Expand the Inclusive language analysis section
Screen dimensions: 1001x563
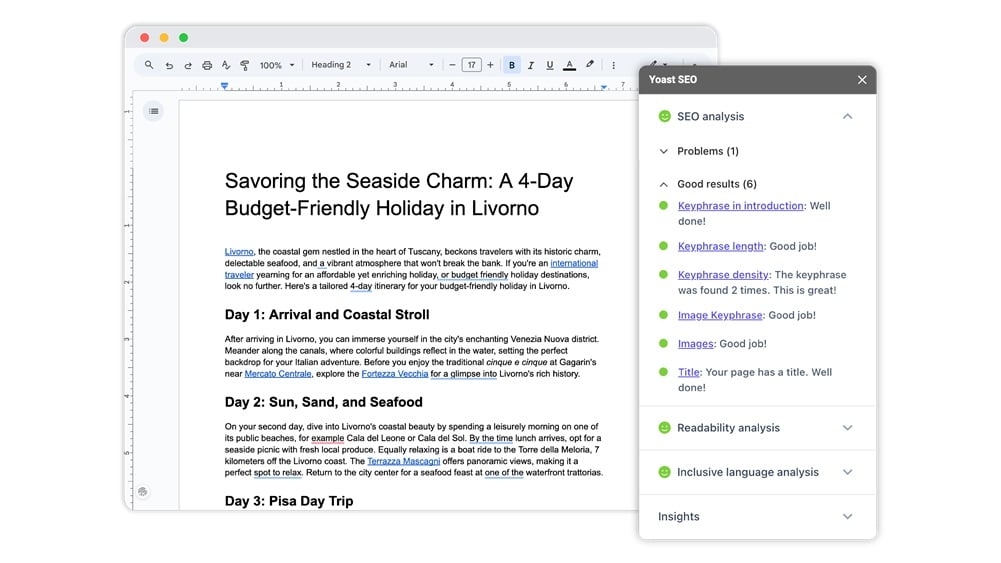coord(847,472)
